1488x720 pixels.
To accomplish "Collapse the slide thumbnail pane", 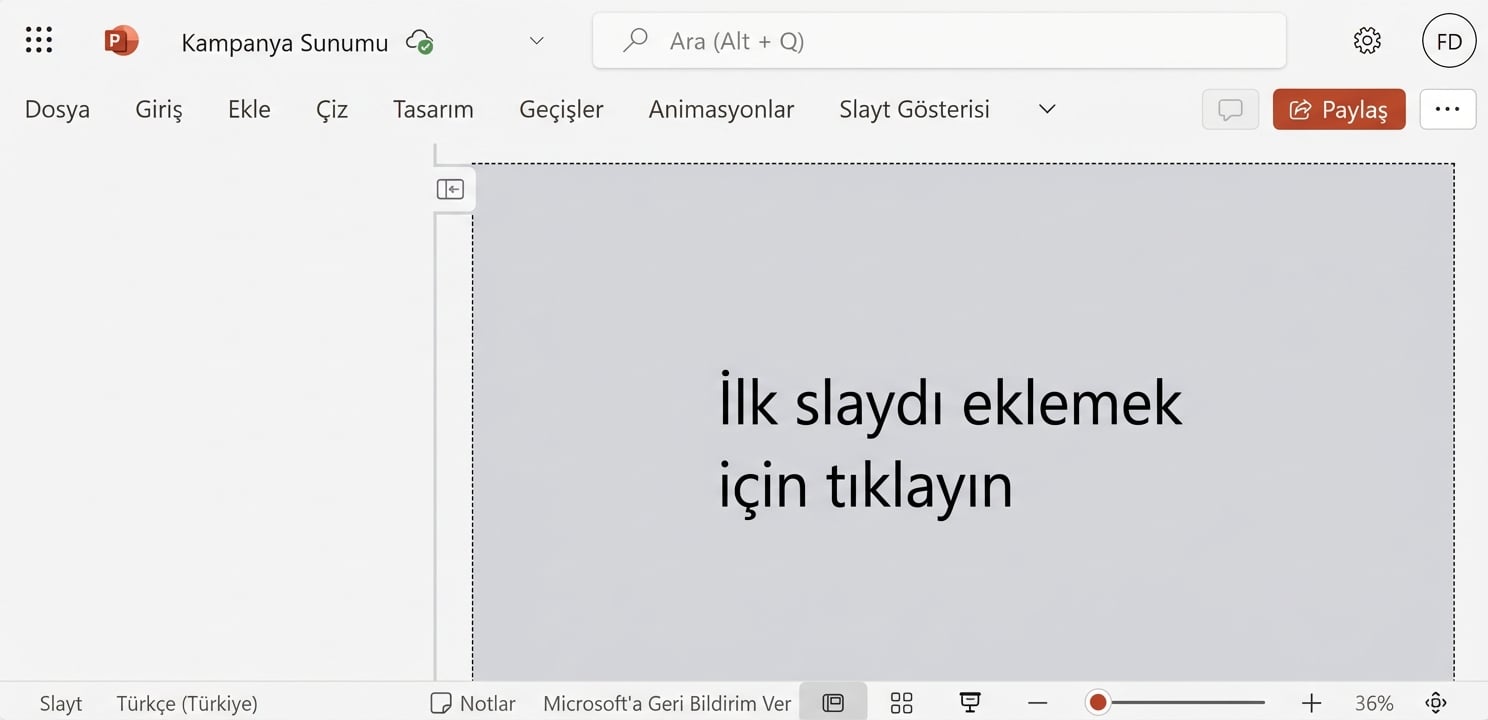I will click(x=451, y=188).
